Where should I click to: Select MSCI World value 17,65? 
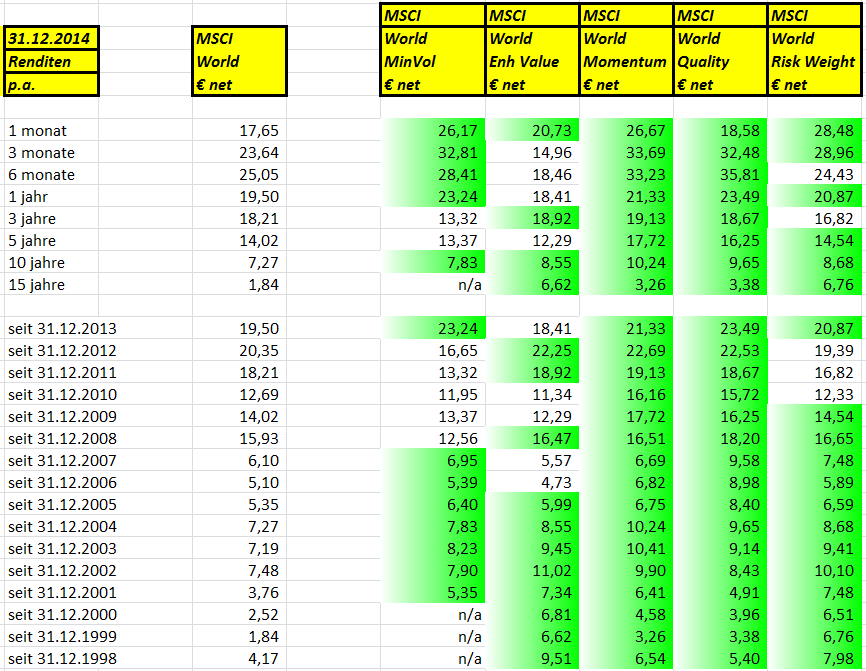click(259, 131)
